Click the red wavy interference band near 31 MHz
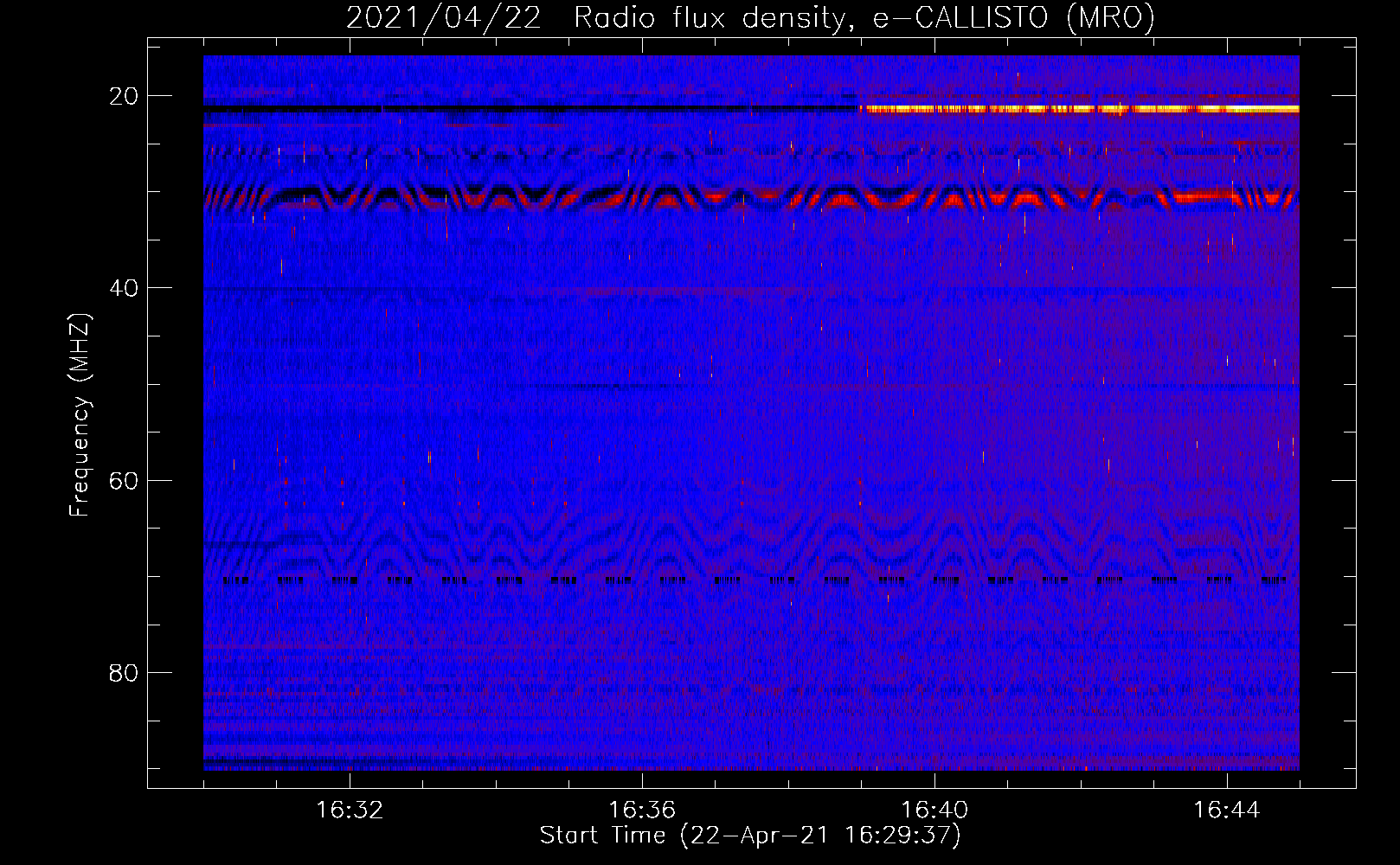The height and width of the screenshot is (865, 1400). coord(751,199)
